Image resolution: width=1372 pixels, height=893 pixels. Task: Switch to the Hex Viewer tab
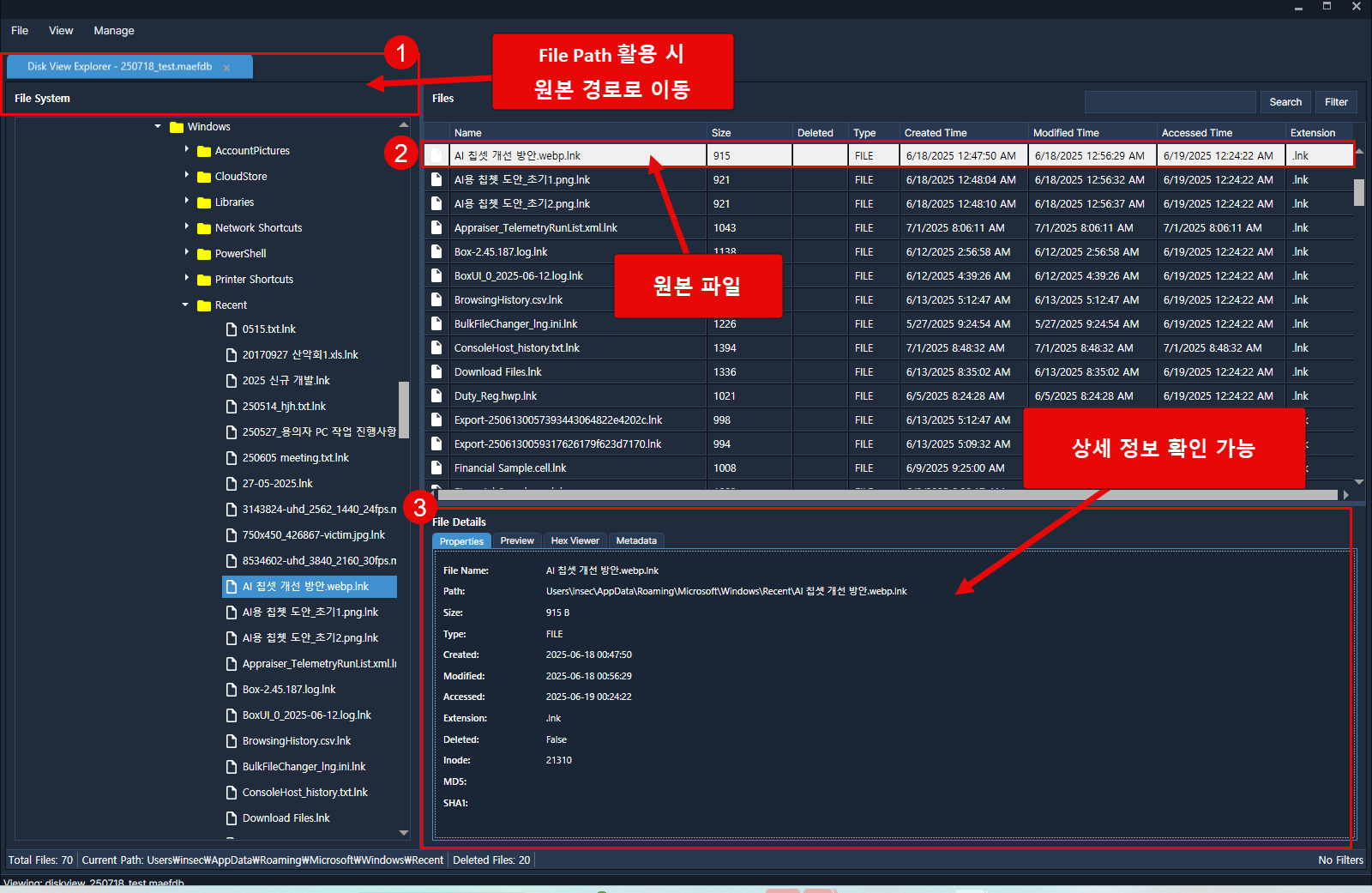[575, 541]
